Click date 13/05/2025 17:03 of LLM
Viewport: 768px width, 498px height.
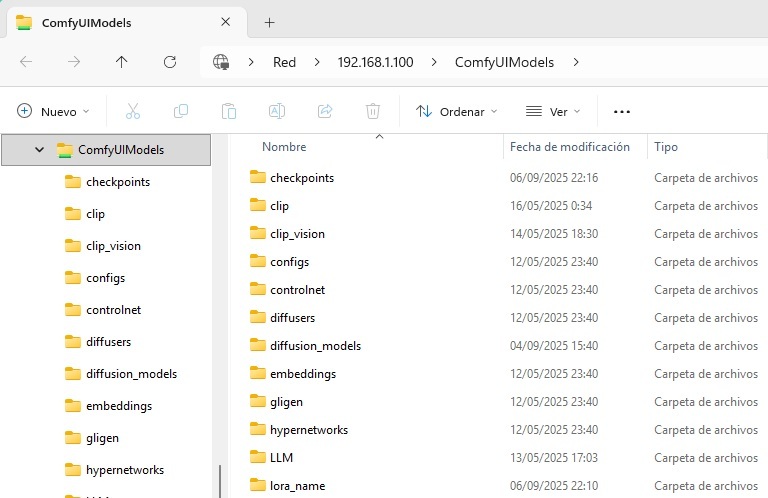pos(553,457)
